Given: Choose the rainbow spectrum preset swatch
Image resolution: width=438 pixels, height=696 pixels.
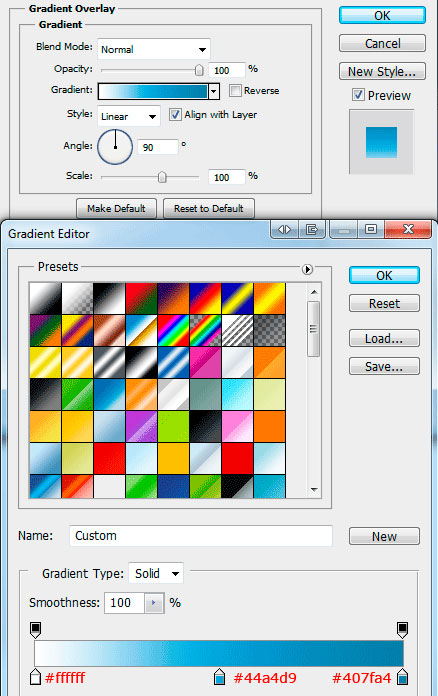Looking at the screenshot, I should 174,330.
